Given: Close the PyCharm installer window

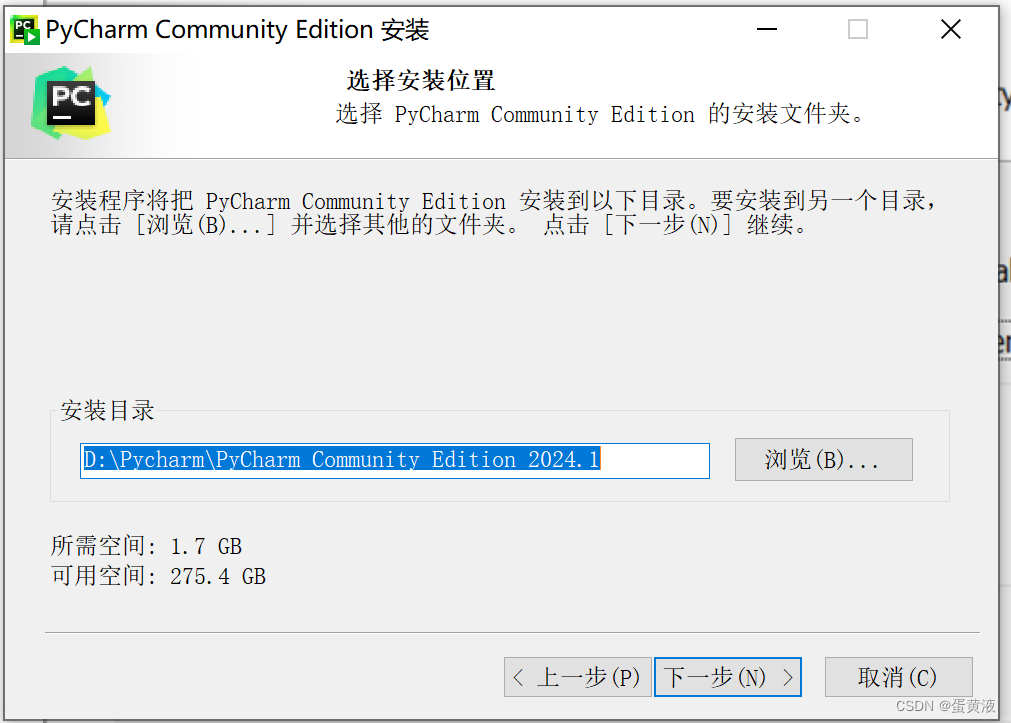Looking at the screenshot, I should pos(950,29).
